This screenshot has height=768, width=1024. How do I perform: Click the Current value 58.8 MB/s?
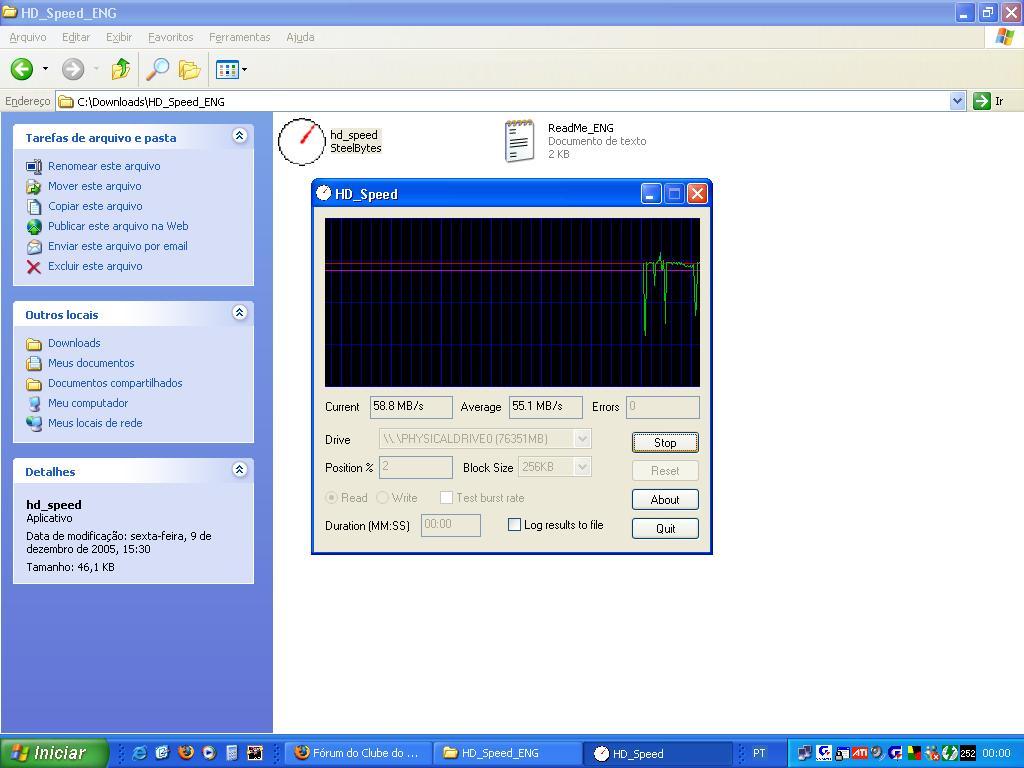click(x=411, y=407)
